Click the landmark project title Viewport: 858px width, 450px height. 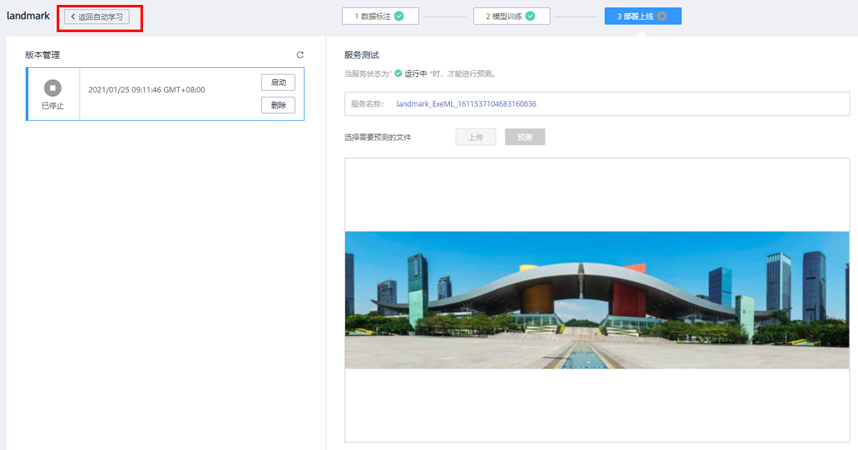point(28,16)
